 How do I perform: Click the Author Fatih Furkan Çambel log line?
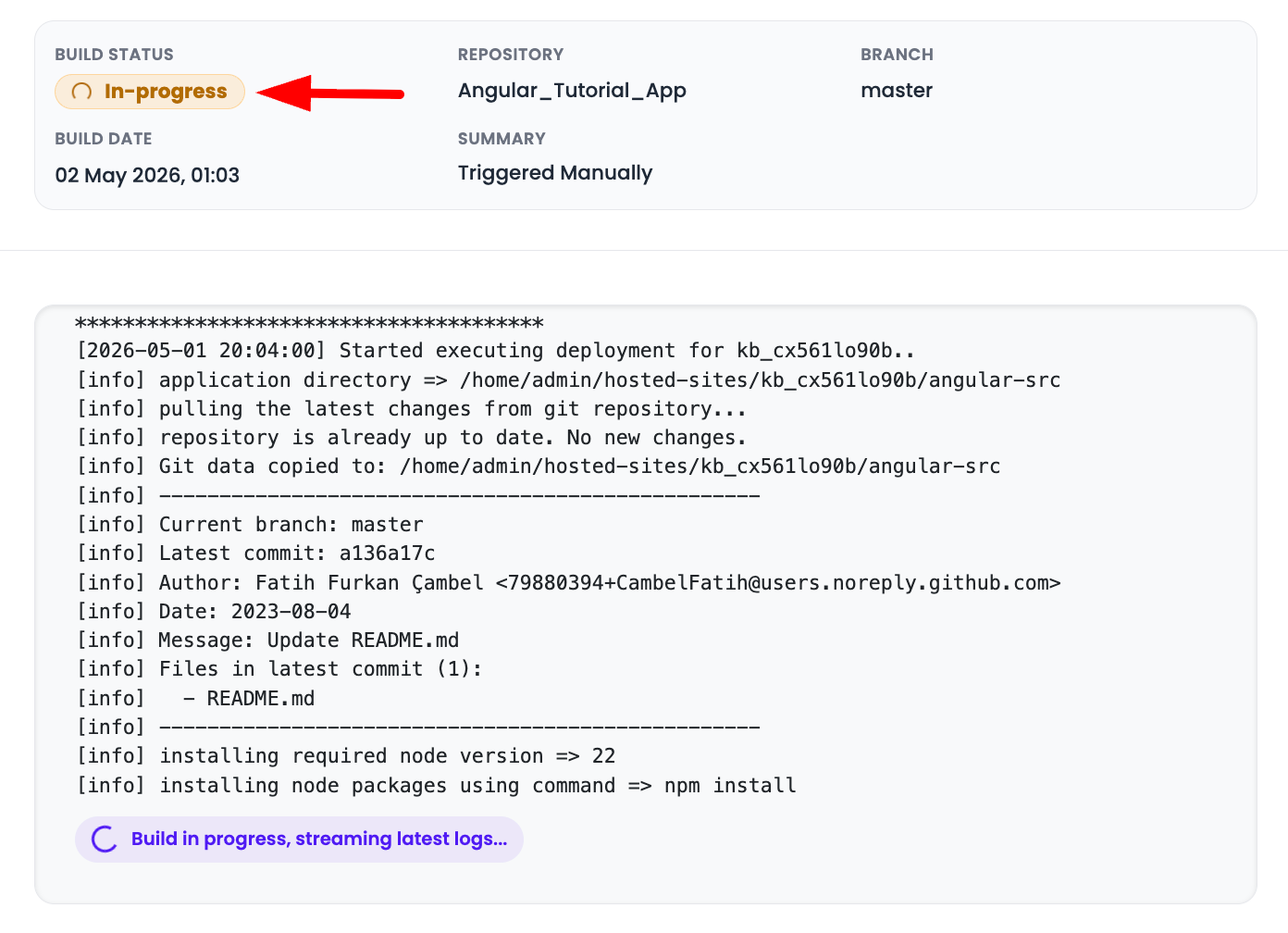568,583
